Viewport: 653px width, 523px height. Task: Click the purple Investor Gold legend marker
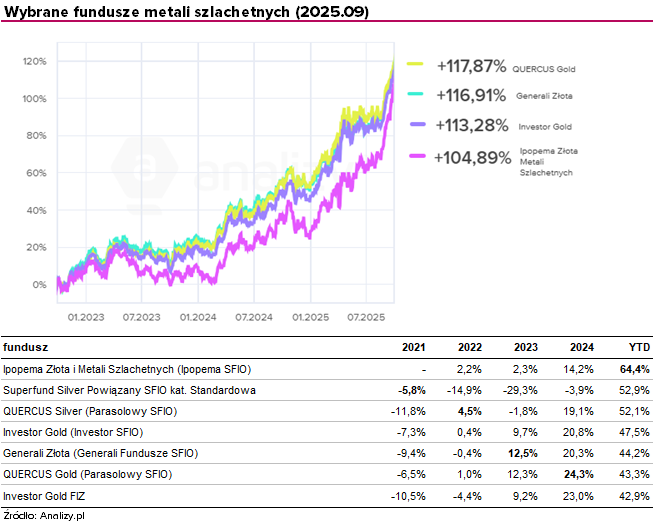pyautogui.click(x=419, y=126)
